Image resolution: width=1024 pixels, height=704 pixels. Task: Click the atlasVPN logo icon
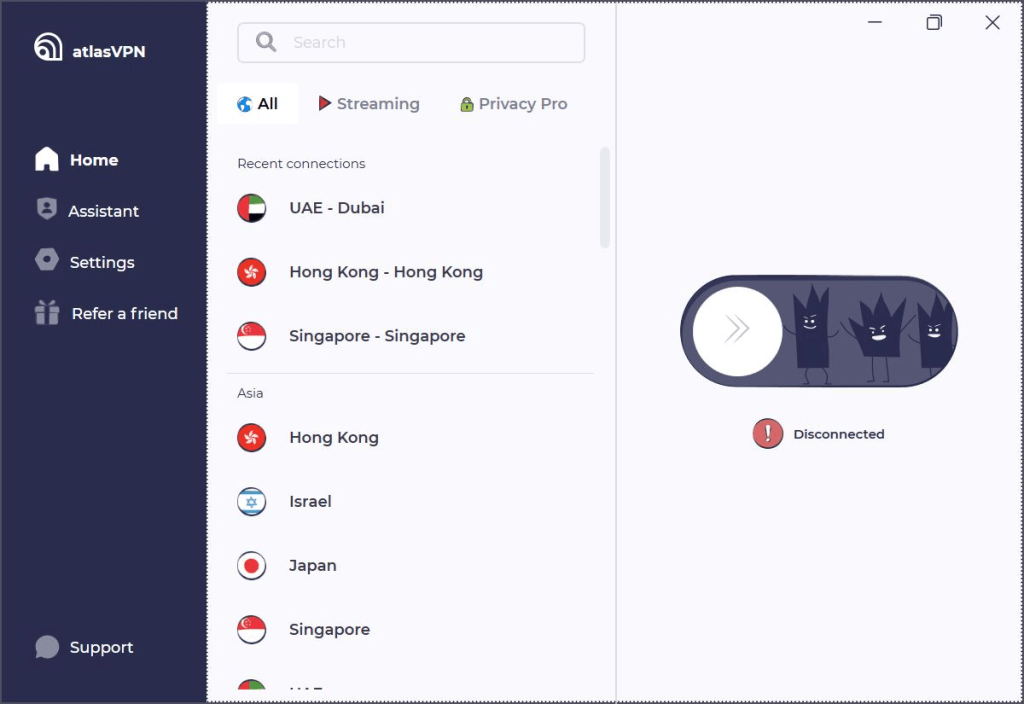[x=48, y=47]
